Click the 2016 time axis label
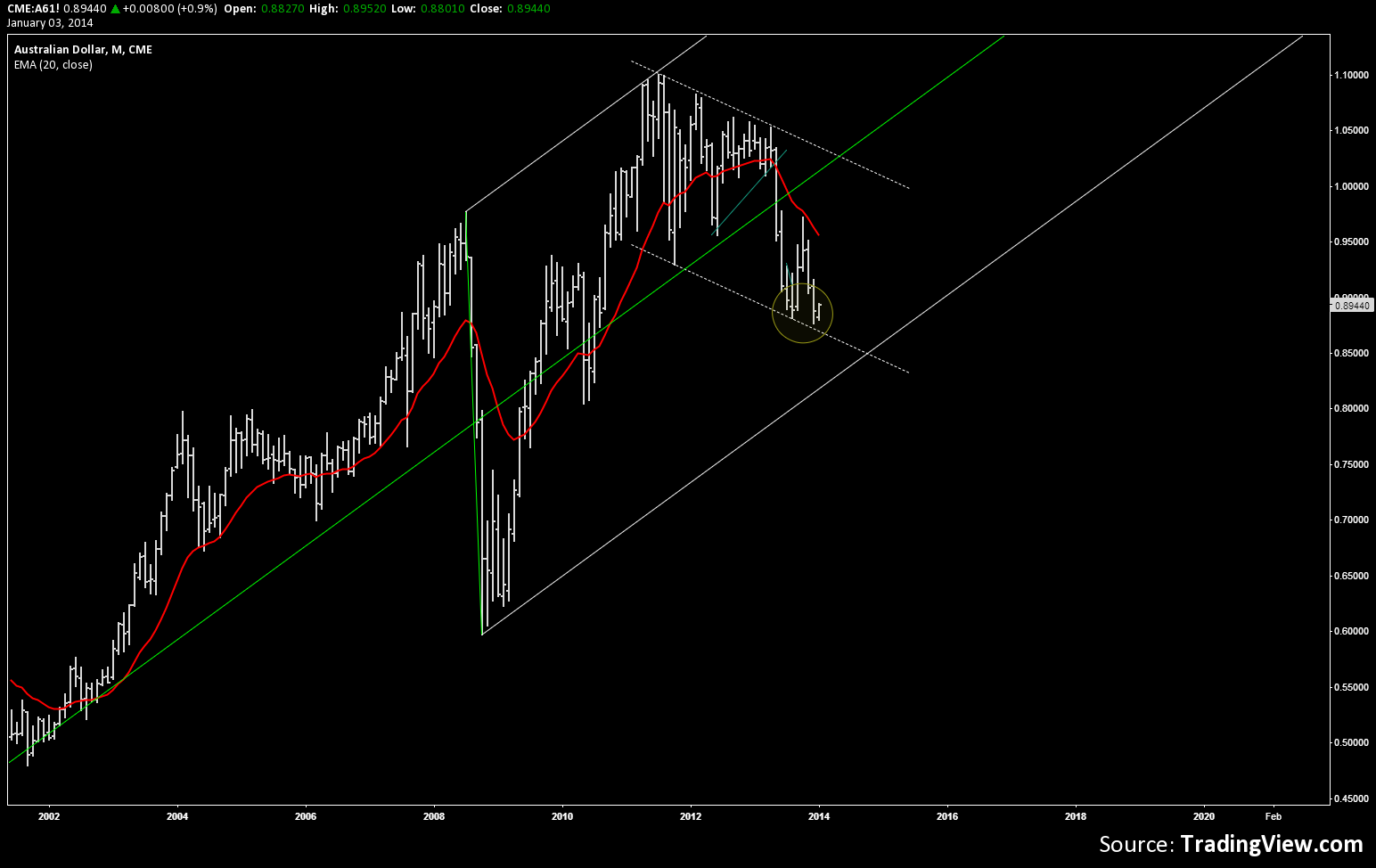1376x868 pixels. pos(947,816)
